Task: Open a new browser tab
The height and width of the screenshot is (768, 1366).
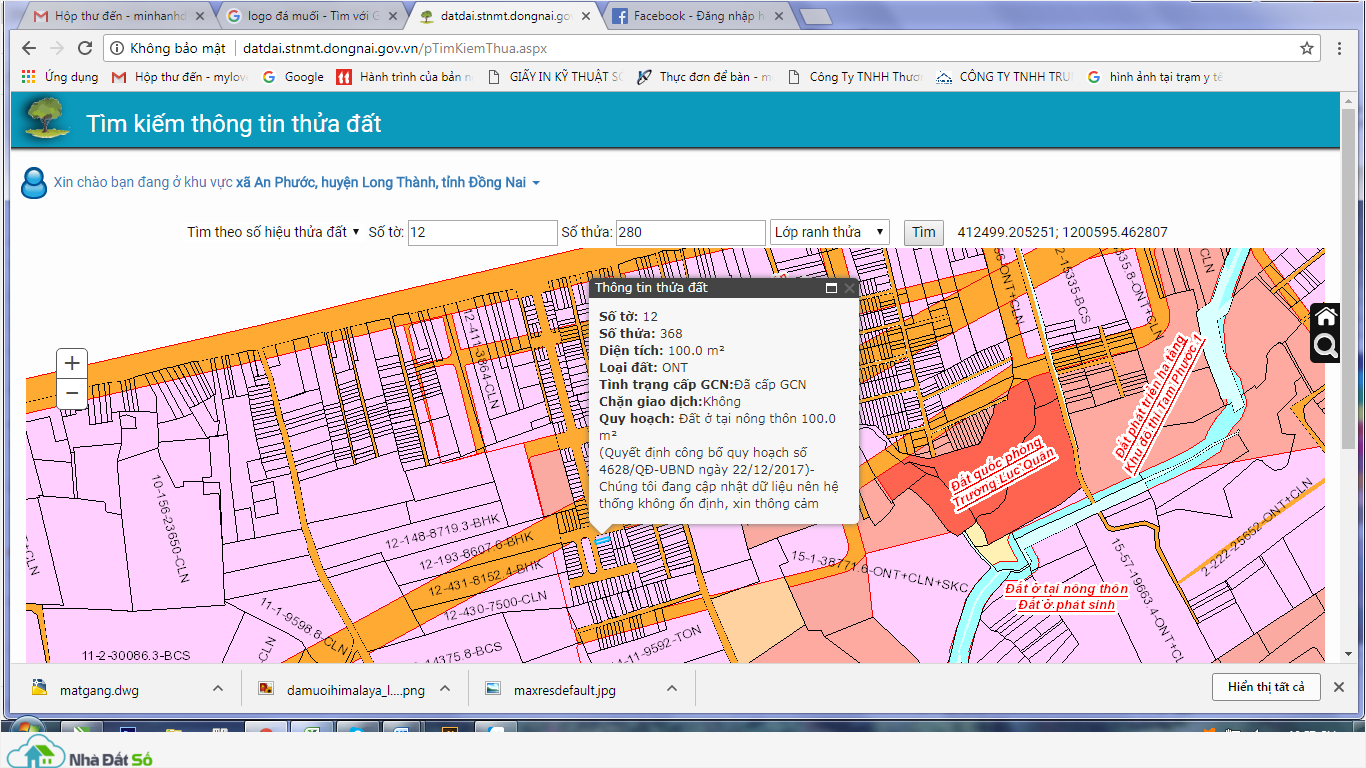Action: (816, 17)
